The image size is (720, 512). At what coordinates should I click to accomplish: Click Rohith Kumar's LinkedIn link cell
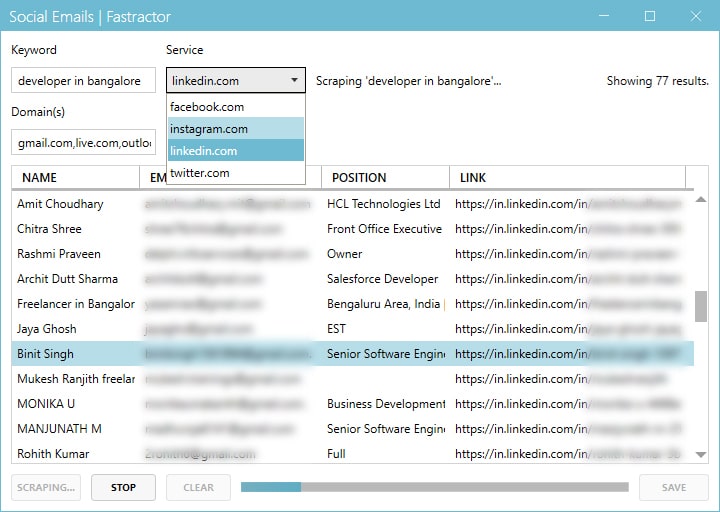568,454
